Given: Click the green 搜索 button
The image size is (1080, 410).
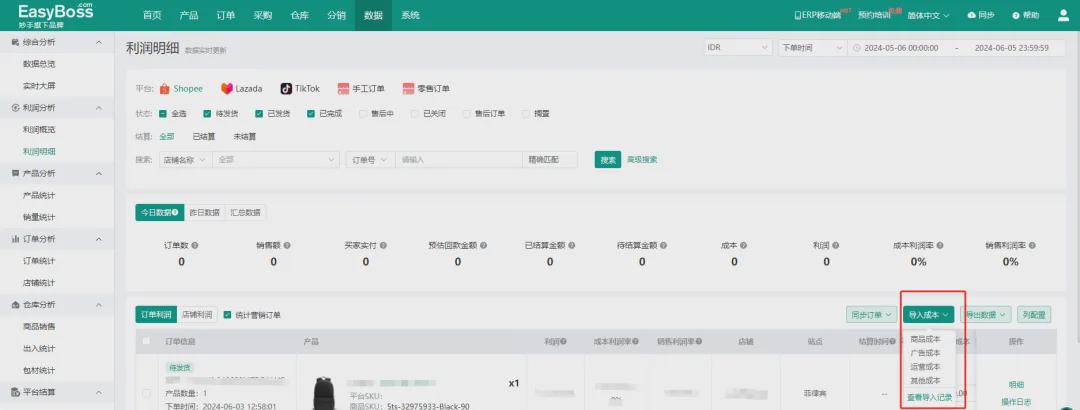Looking at the screenshot, I should click(608, 160).
